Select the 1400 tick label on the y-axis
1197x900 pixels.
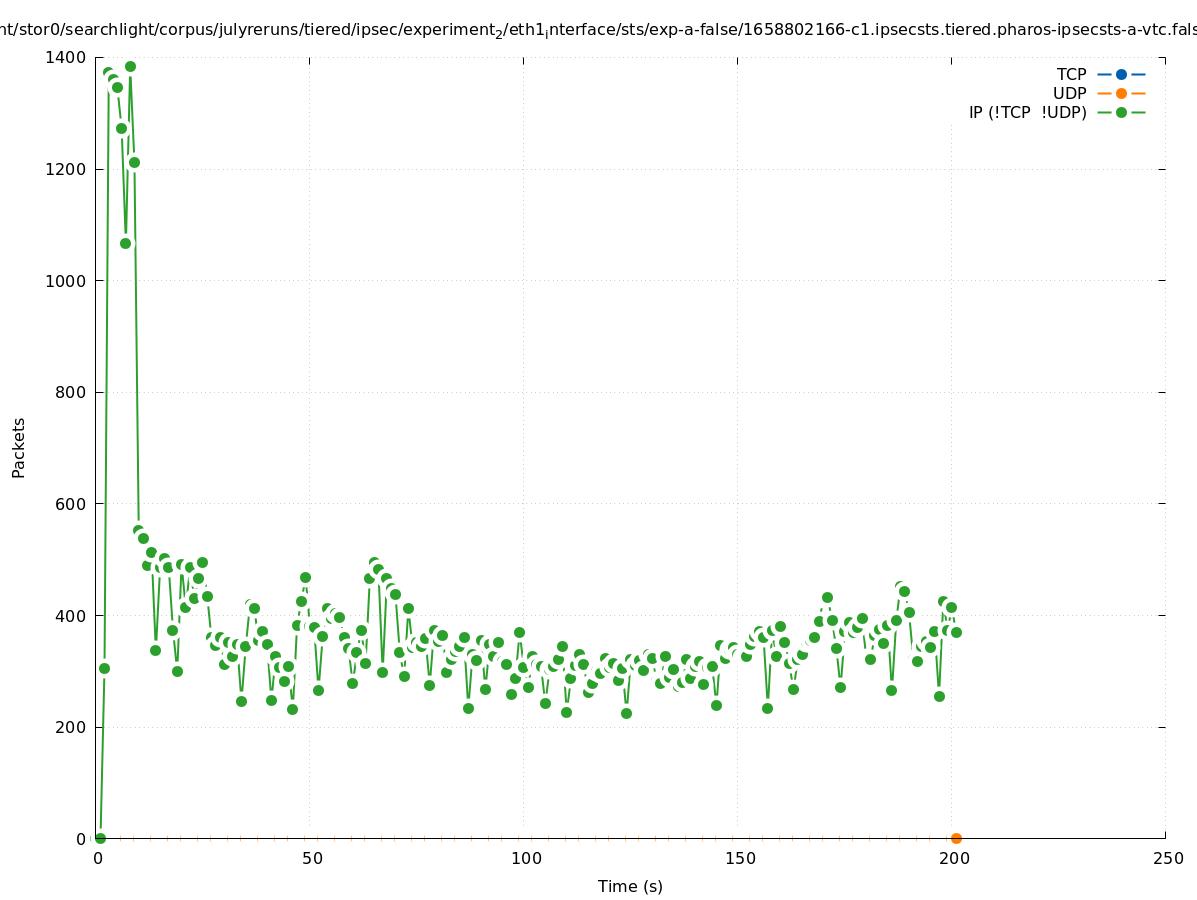click(66, 57)
